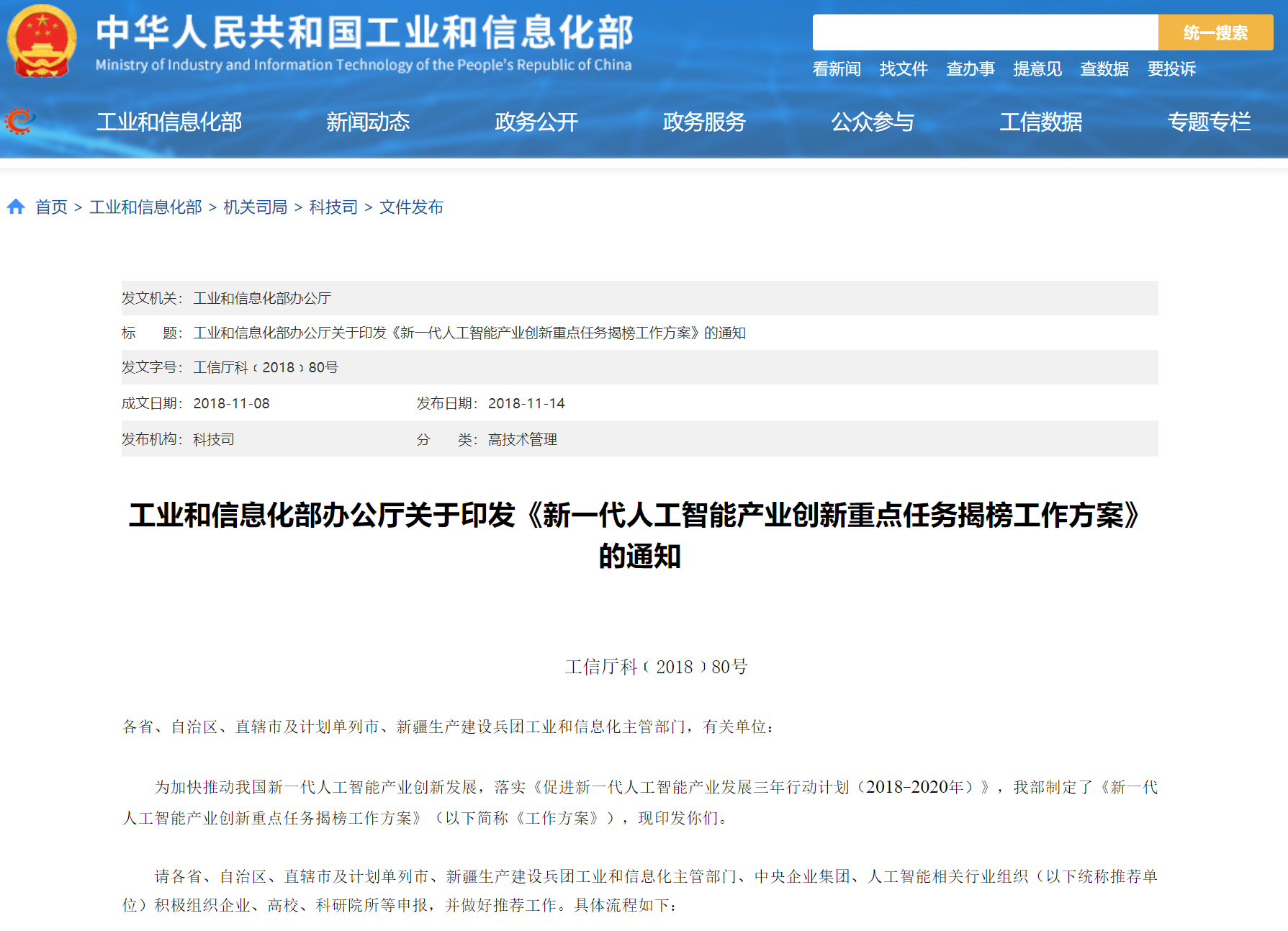
Task: Click the salutation line starting 各省、自治区
Action: point(448,727)
